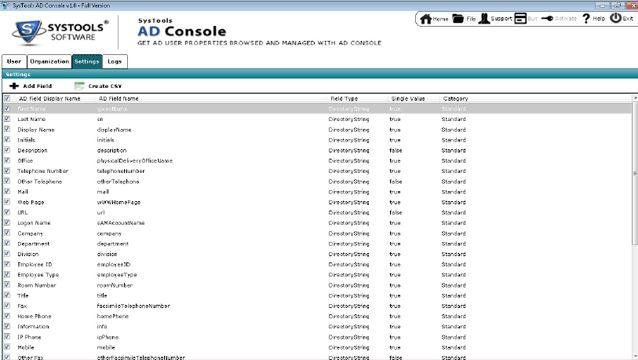
Task: Click the Exit power icon
Action: click(x=616, y=18)
